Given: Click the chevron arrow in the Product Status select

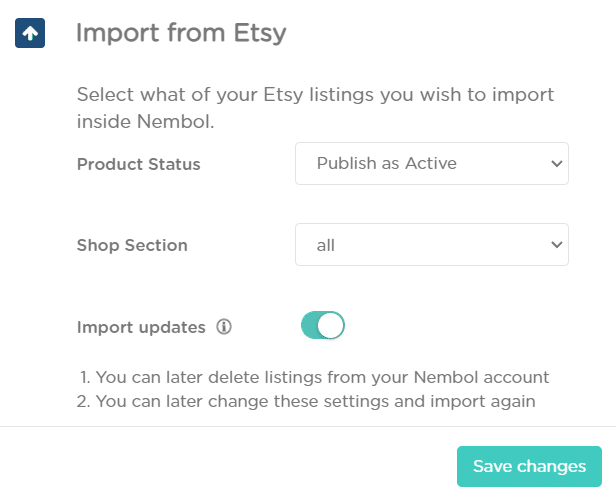Looking at the screenshot, I should 557,163.
